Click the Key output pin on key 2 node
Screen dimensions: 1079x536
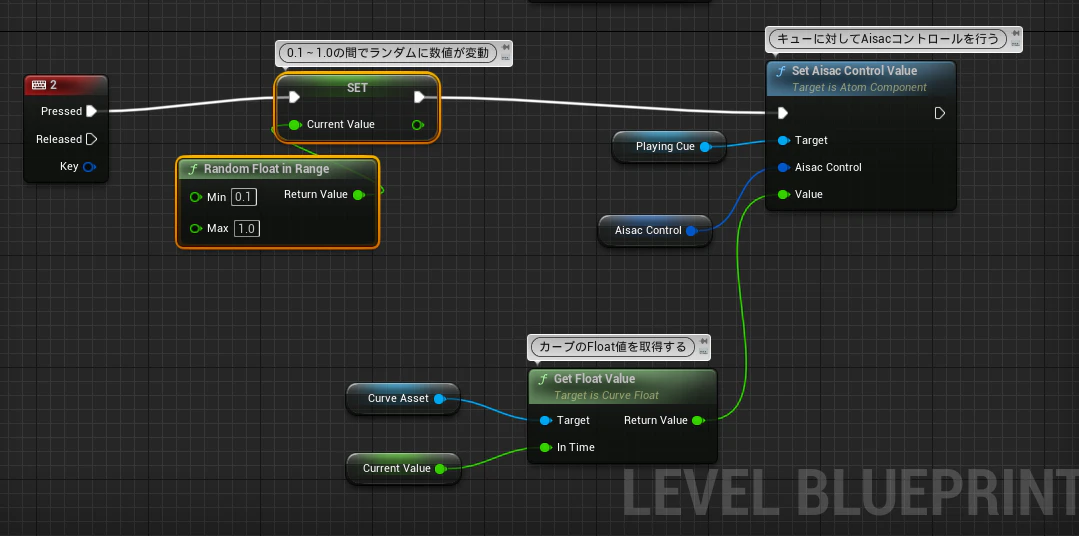(x=89, y=167)
